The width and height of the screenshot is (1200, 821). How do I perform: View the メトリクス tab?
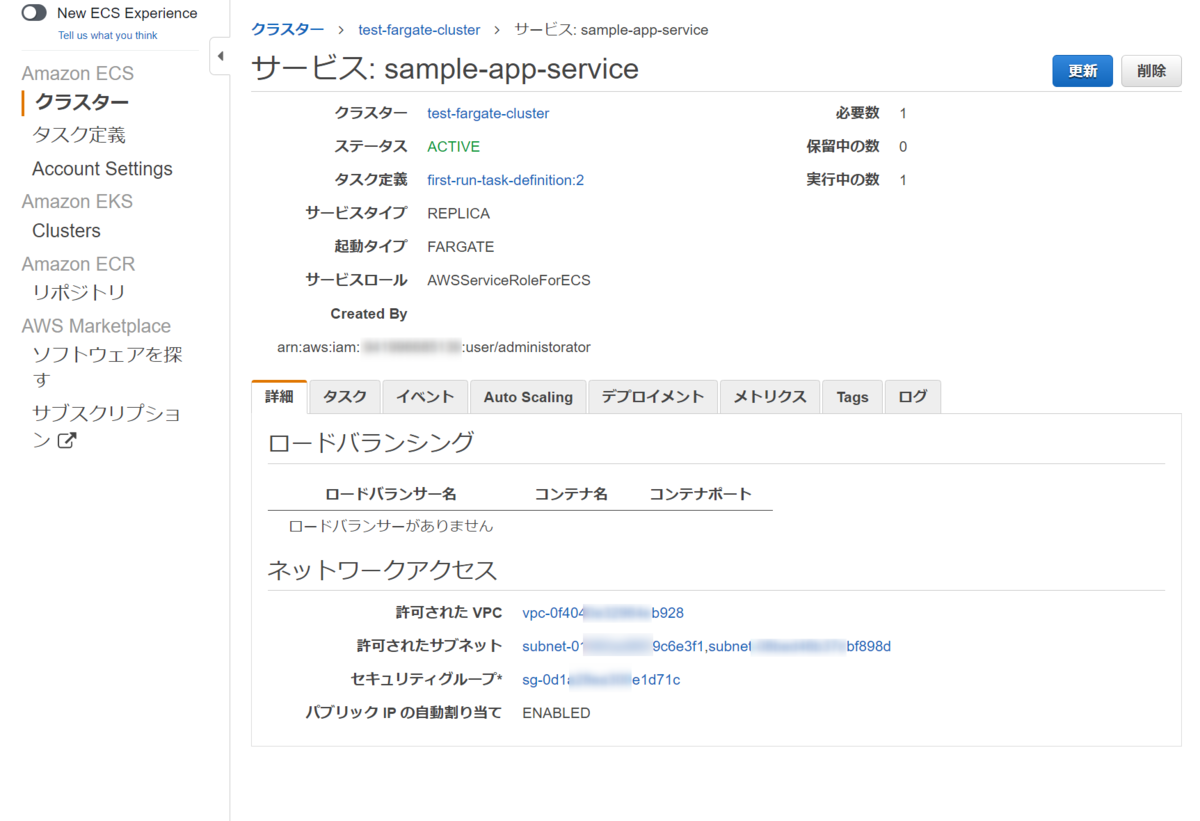(x=769, y=396)
